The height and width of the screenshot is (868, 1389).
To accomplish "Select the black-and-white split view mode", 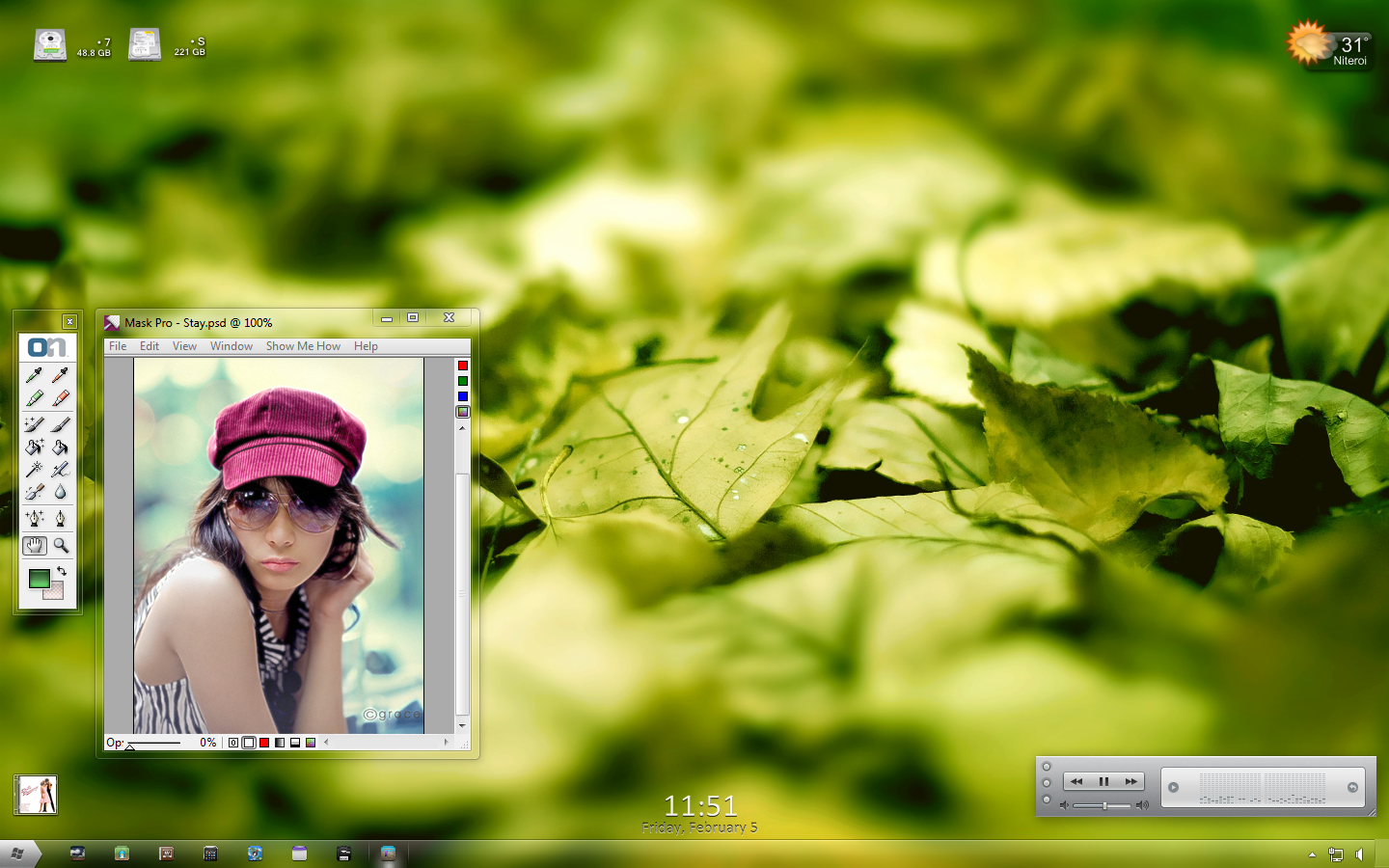I will coord(295,743).
